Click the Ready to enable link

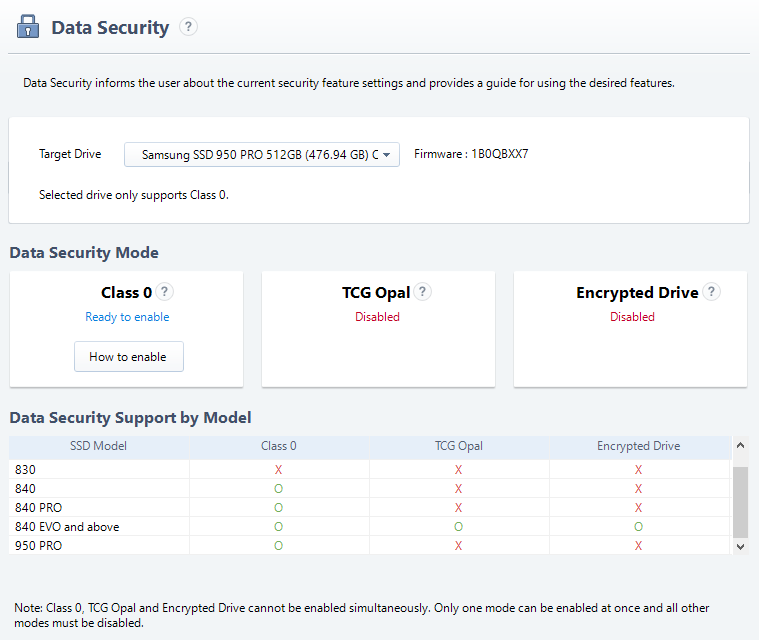[127, 317]
